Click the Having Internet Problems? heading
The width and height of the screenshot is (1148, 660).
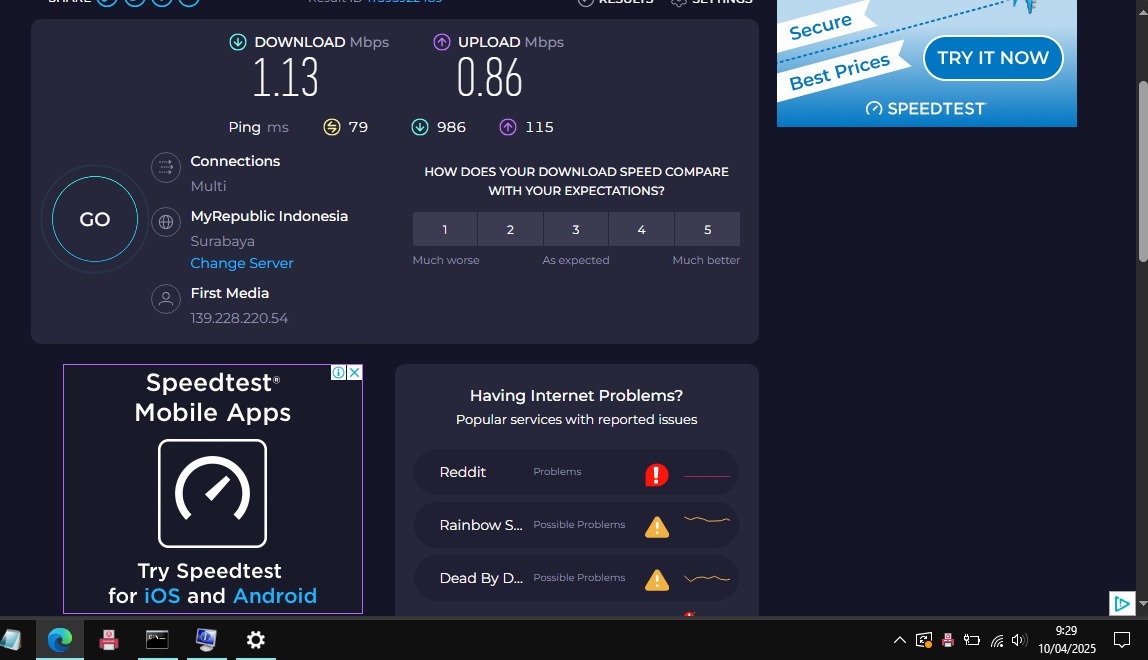coord(576,396)
